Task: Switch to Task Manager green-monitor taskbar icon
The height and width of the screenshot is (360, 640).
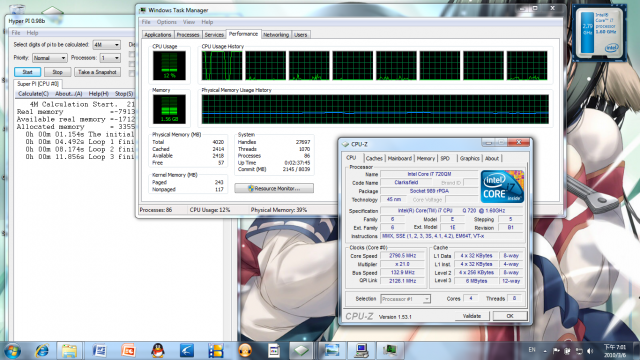Action: [390, 351]
